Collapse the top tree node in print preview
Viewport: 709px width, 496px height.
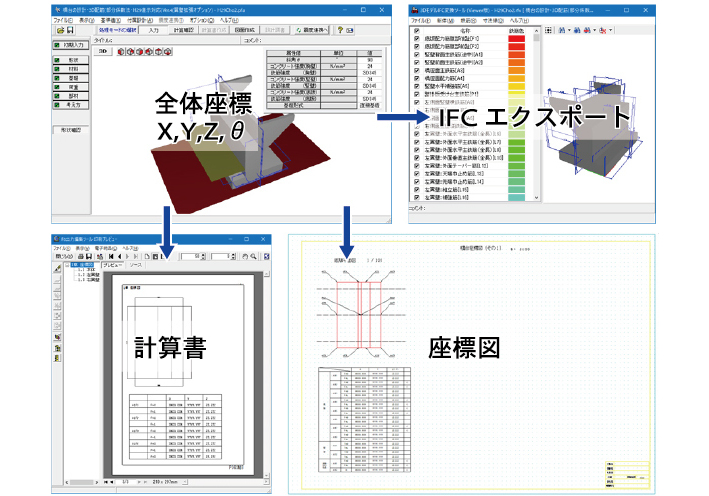(67, 265)
